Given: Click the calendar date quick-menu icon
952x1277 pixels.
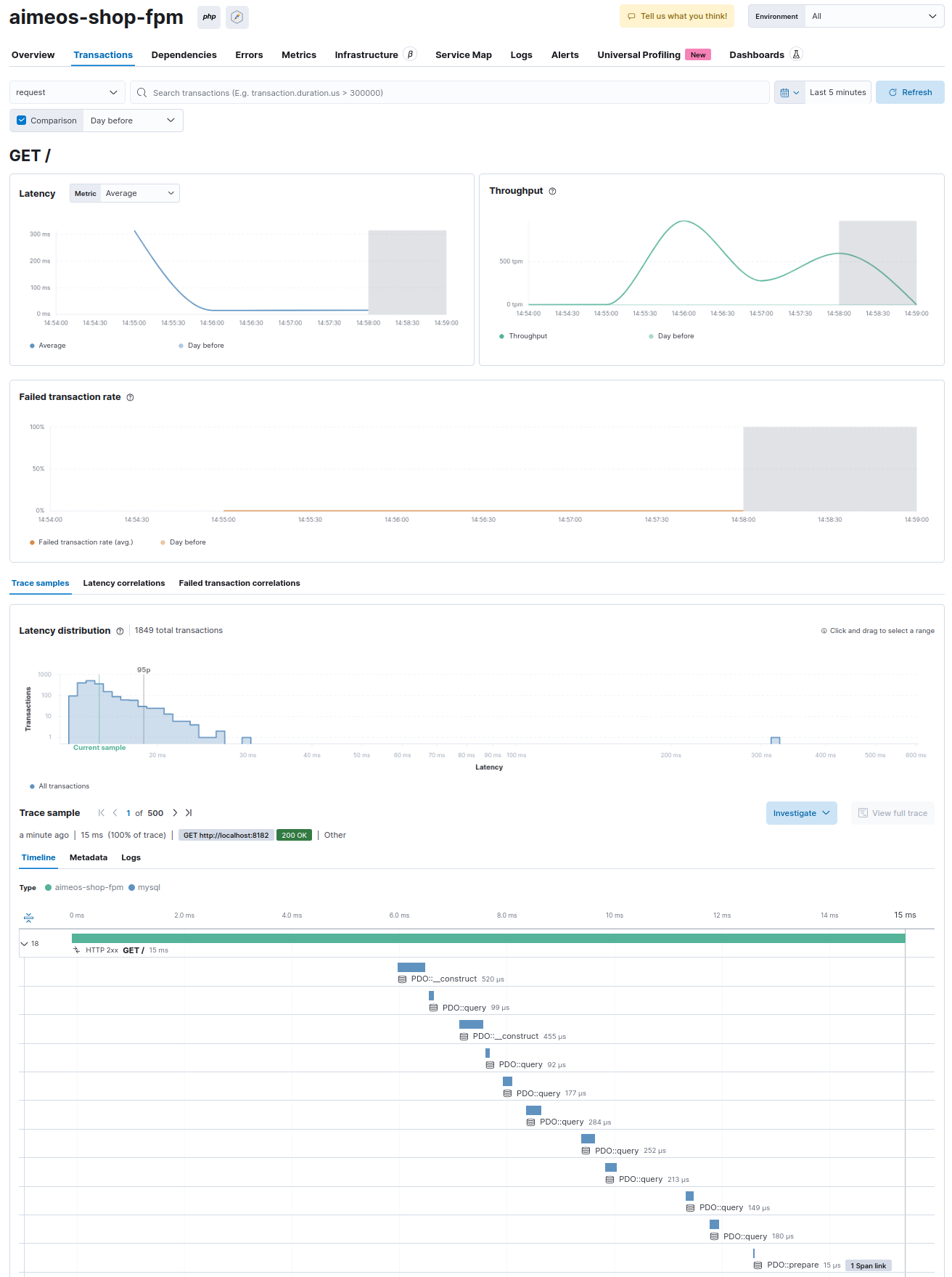Looking at the screenshot, I should tap(789, 92).
